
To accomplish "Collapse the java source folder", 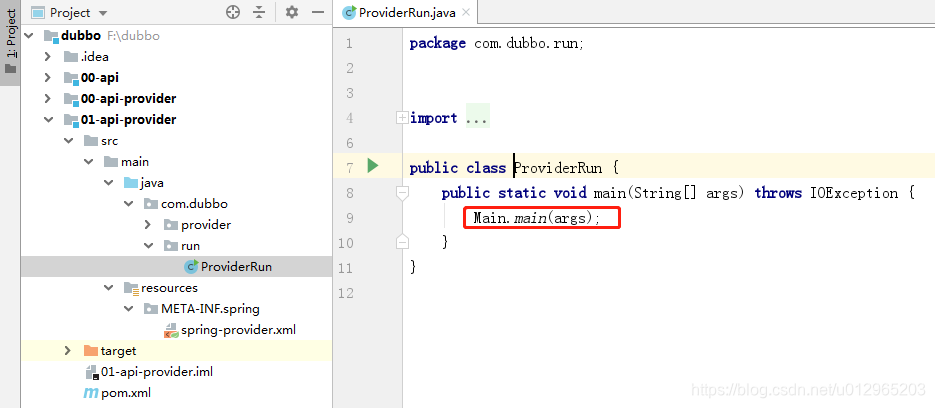I will point(109,183).
